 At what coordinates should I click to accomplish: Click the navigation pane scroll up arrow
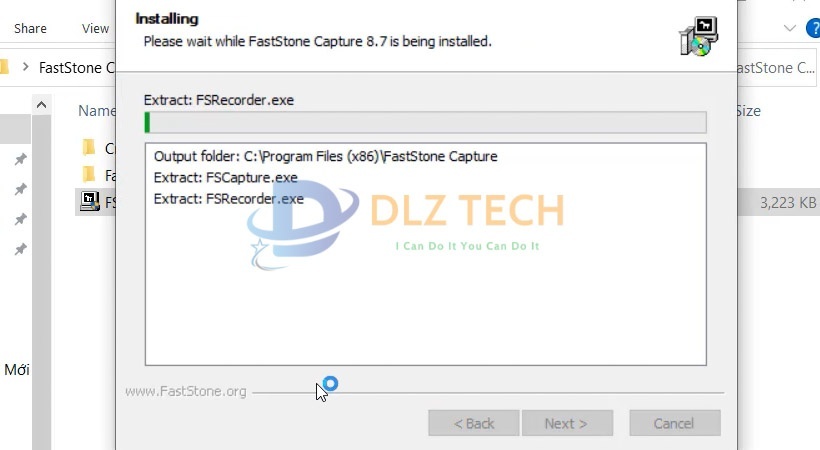(41, 105)
